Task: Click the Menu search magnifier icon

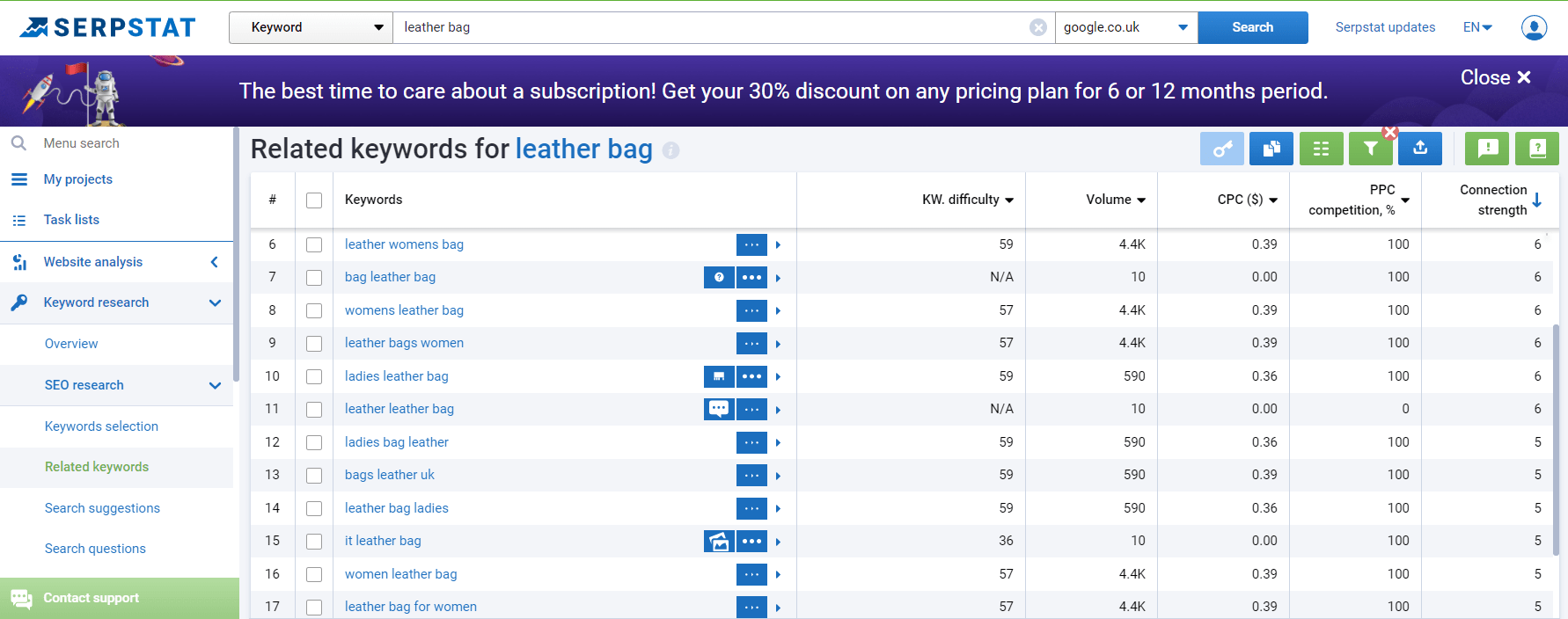Action: [x=18, y=142]
